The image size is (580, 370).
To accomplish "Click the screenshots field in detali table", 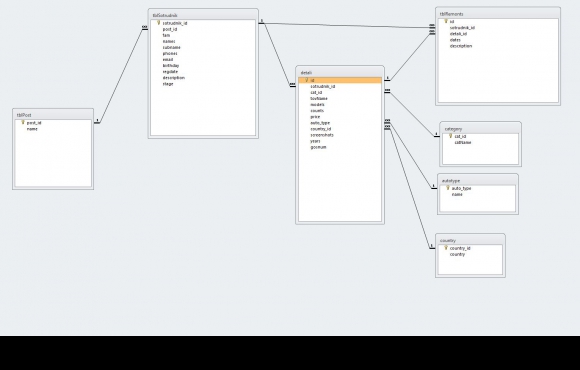I will [322, 135].
